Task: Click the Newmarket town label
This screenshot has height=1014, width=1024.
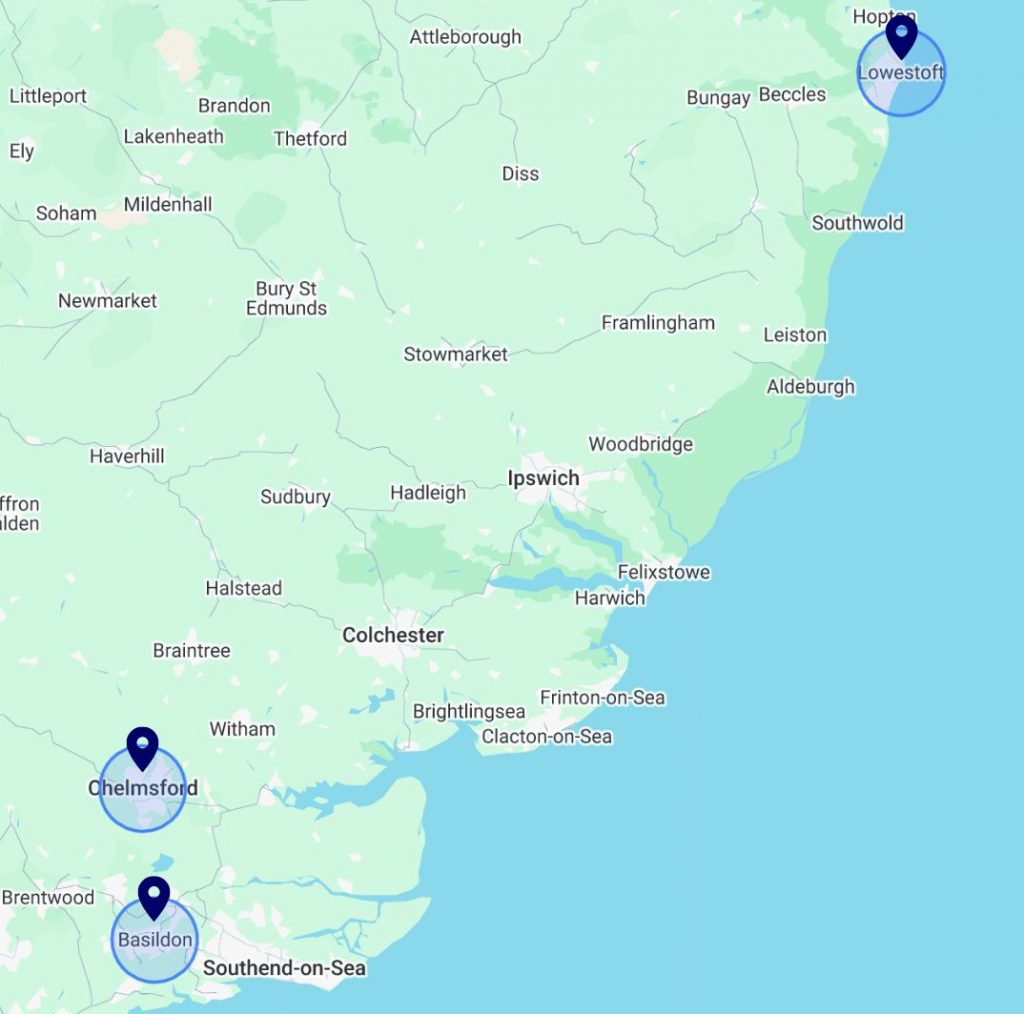Action: coord(108,300)
